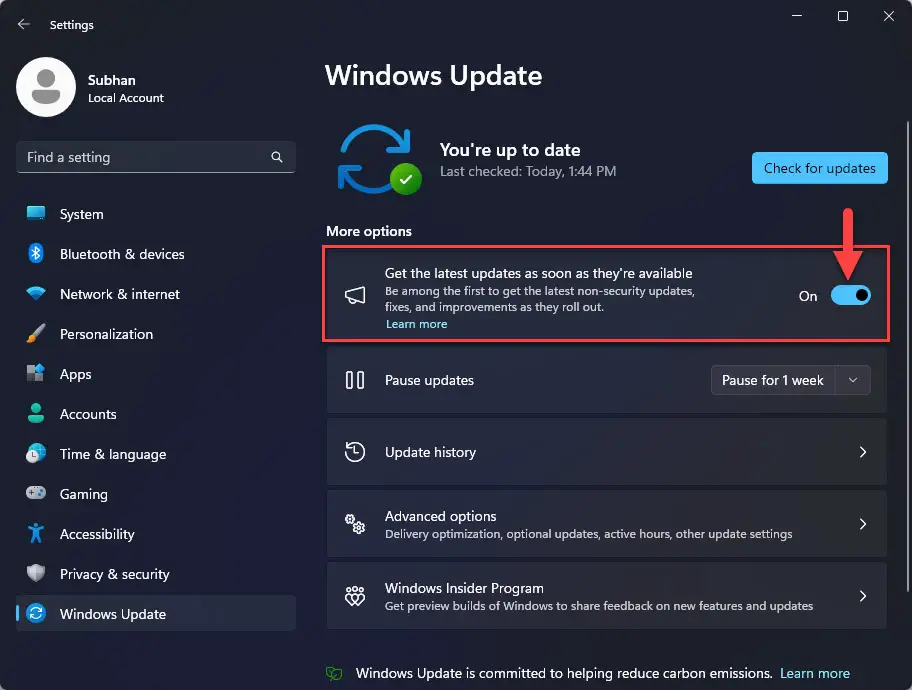
Task: Open Privacy & security settings
Action: pyautogui.click(x=156, y=574)
